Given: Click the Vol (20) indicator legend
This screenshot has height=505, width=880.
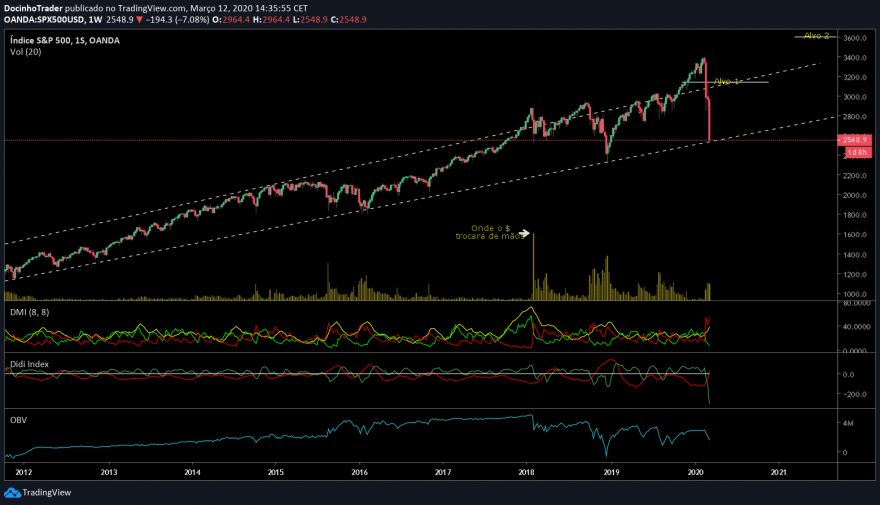Looking at the screenshot, I should coord(25,52).
